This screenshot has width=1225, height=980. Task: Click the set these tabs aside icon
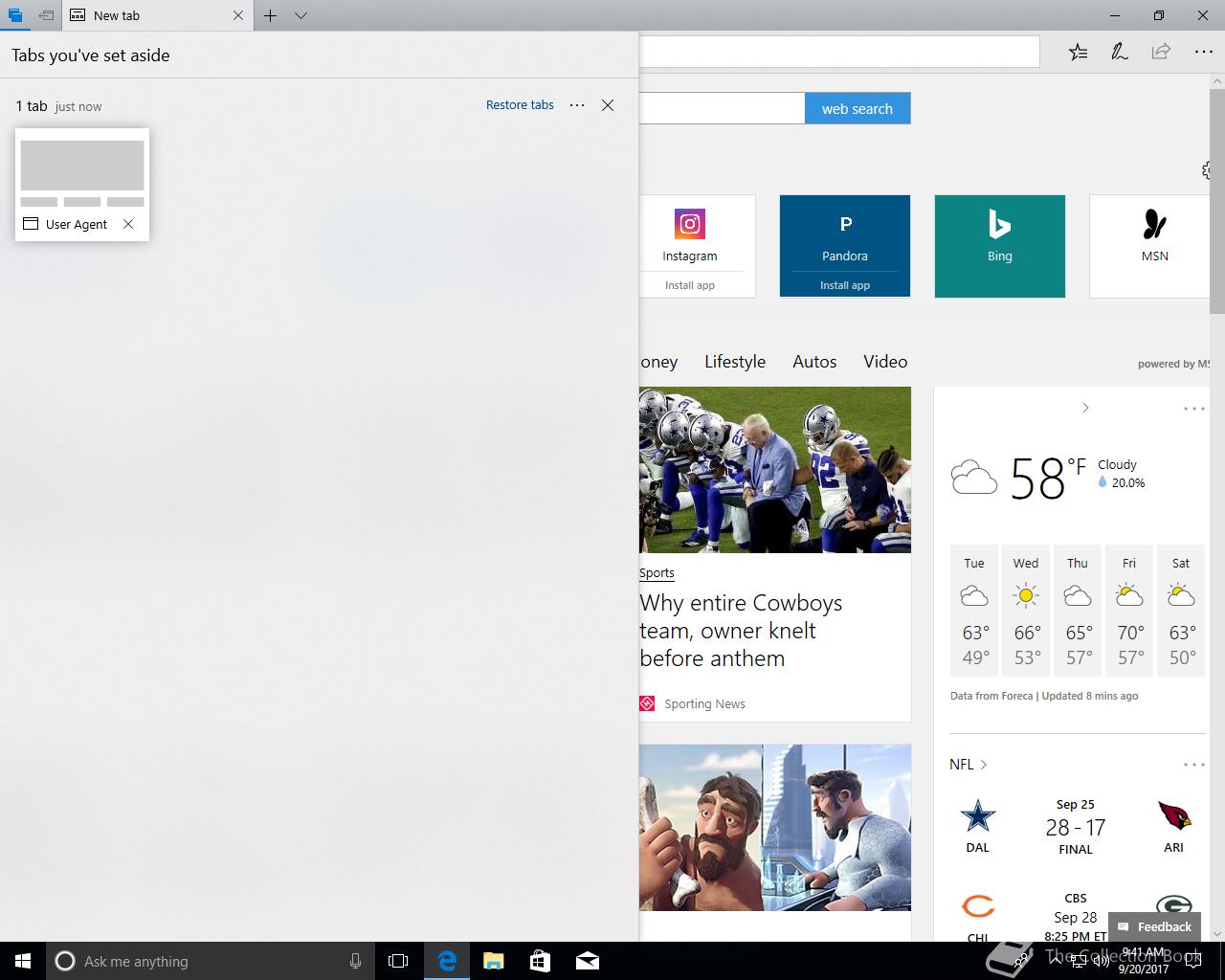pyautogui.click(x=46, y=15)
